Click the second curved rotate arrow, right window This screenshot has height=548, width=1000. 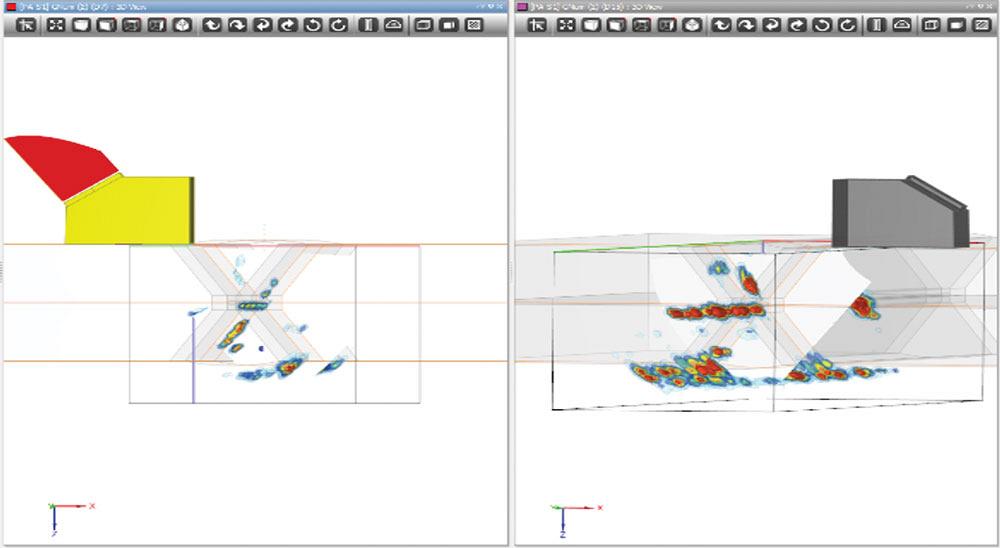click(x=746, y=25)
